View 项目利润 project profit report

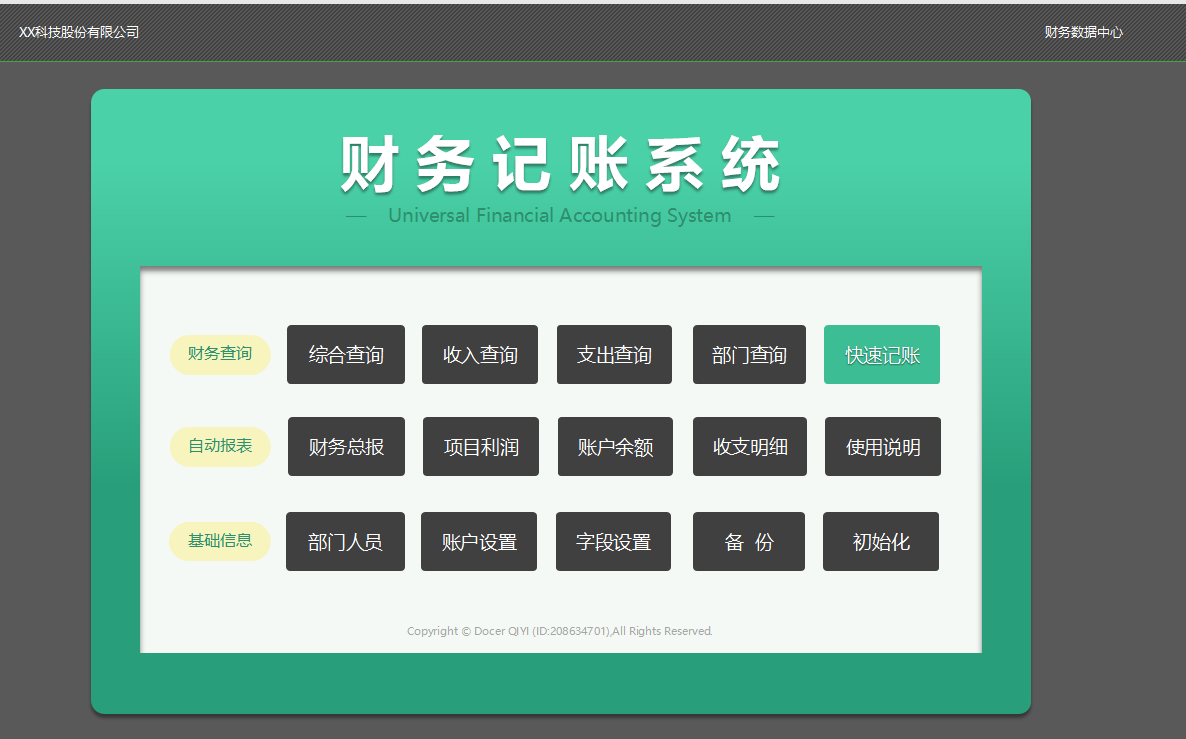pyautogui.click(x=480, y=446)
